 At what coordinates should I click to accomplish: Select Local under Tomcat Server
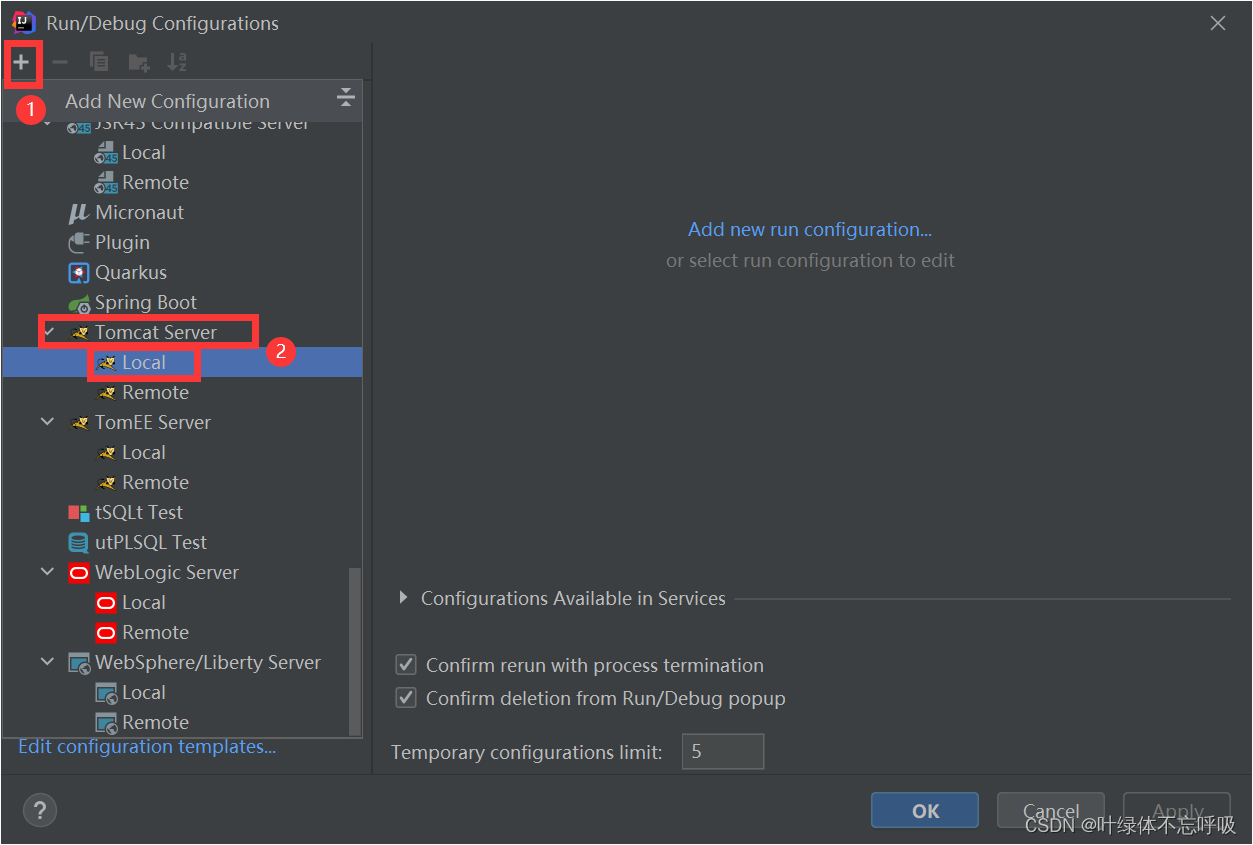(144, 362)
